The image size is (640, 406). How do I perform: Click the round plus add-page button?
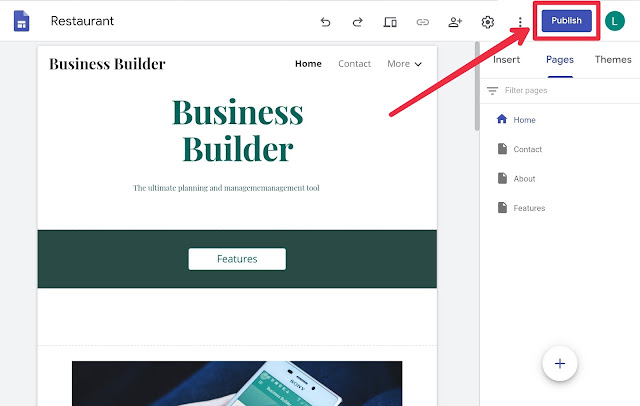560,364
